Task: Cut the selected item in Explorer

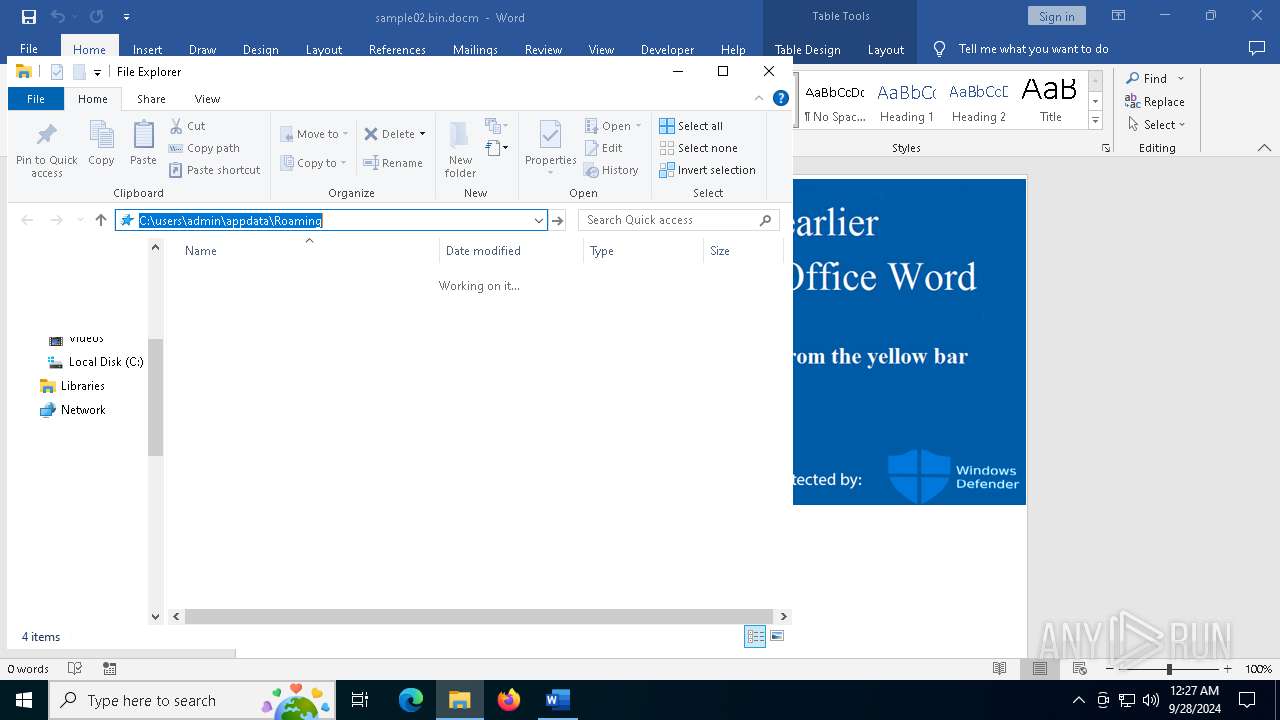Action: coord(187,126)
